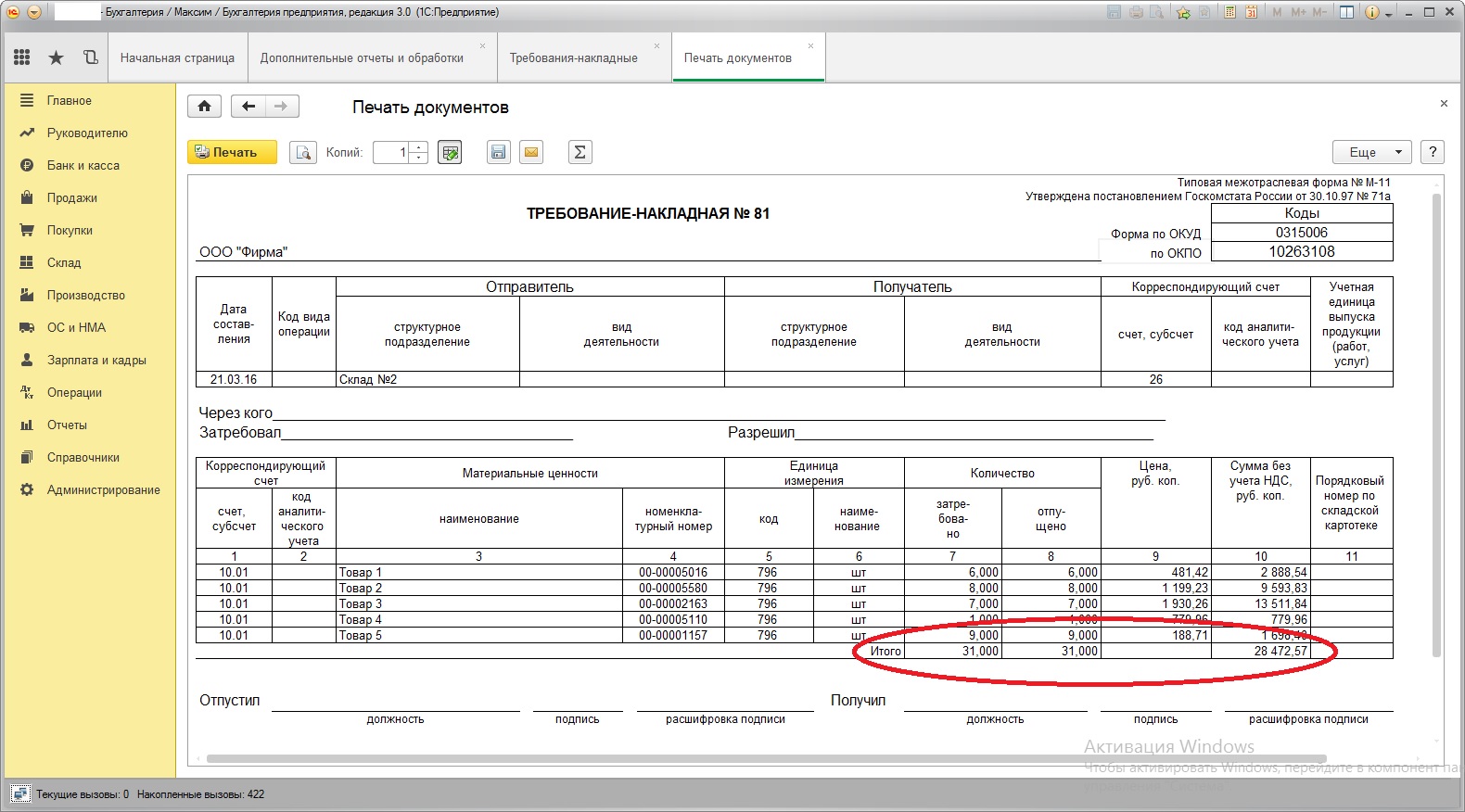1465x812 pixels.
Task: Click M- memory button
Action: coord(1319,12)
